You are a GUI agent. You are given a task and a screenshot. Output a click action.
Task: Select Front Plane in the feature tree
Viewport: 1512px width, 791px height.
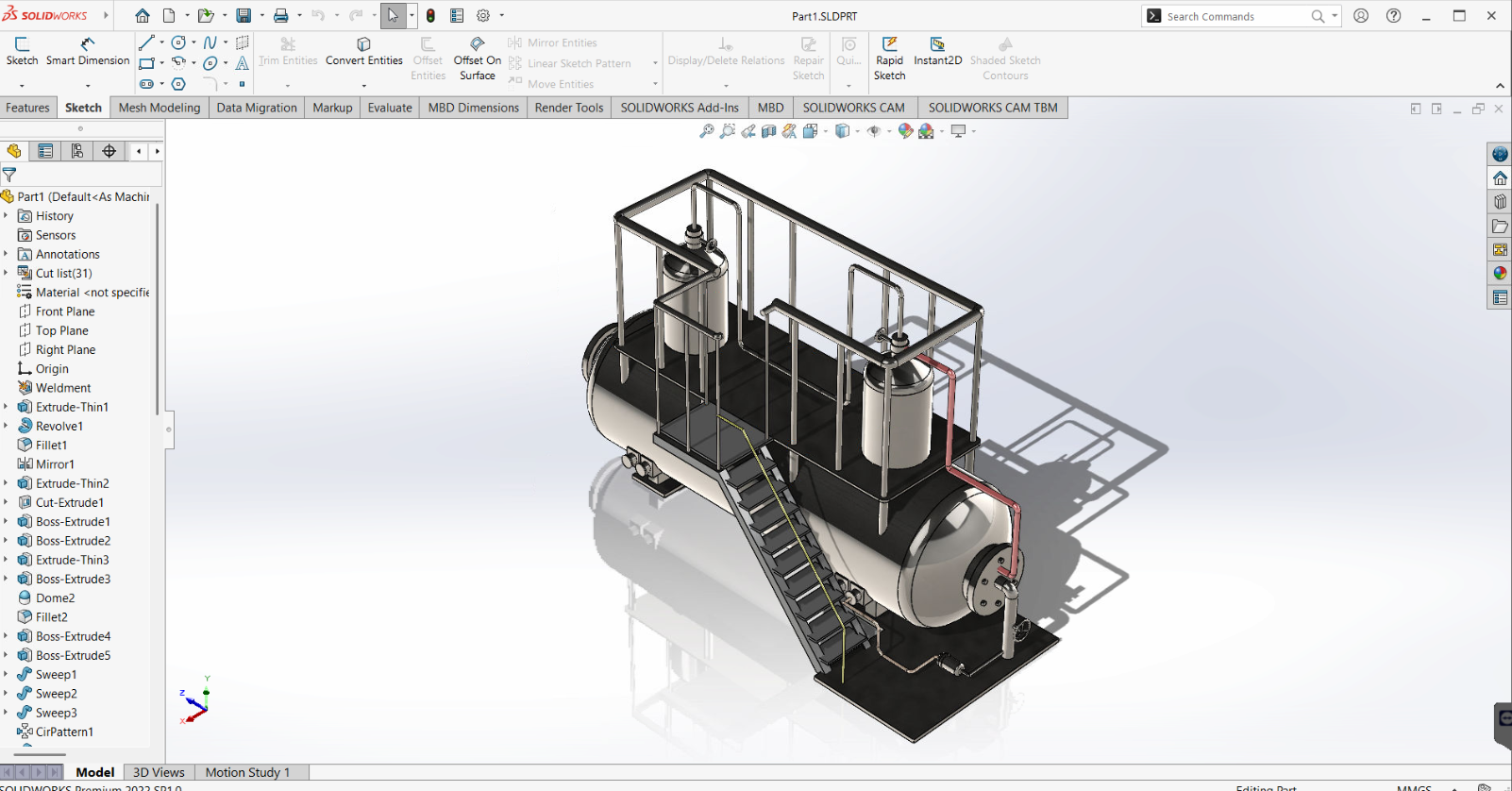pos(65,311)
